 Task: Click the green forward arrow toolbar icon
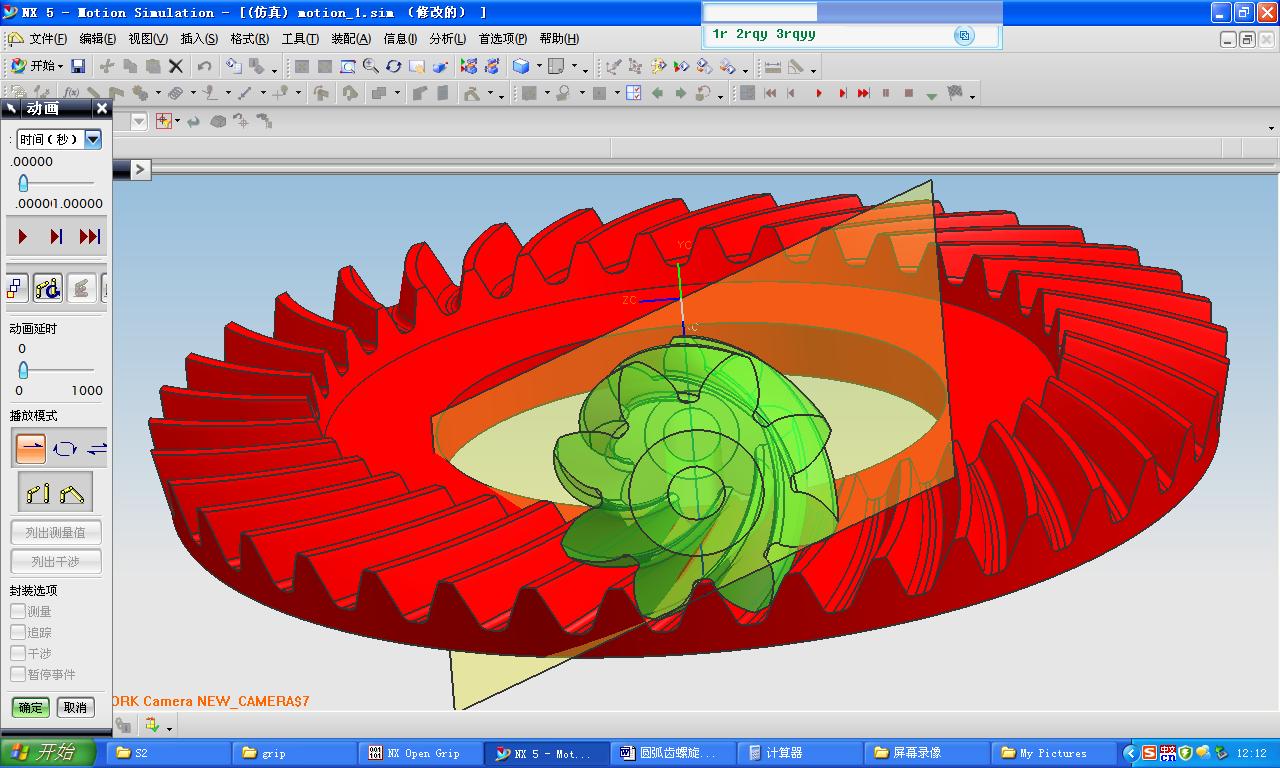coord(680,93)
